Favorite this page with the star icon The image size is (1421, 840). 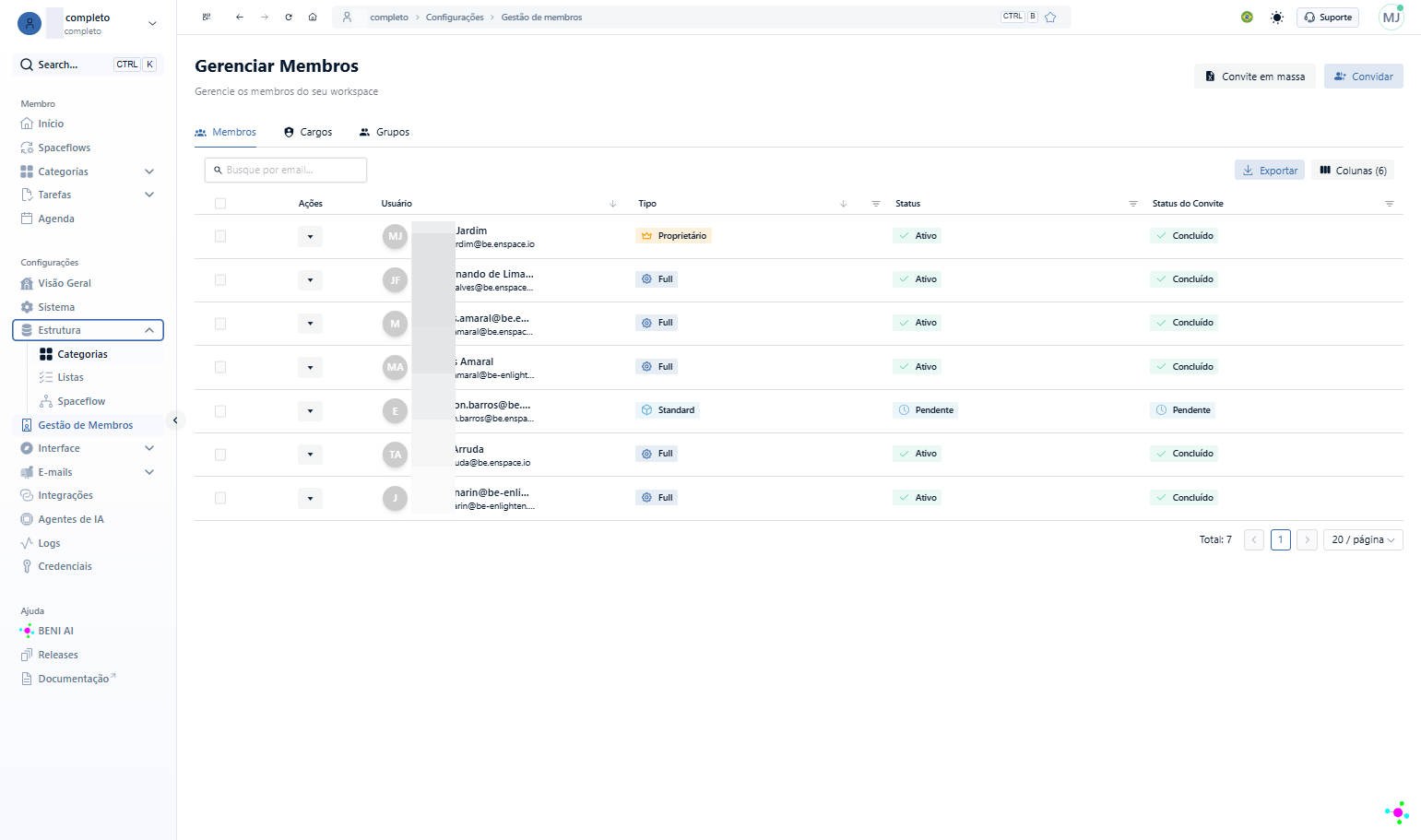tap(1050, 18)
